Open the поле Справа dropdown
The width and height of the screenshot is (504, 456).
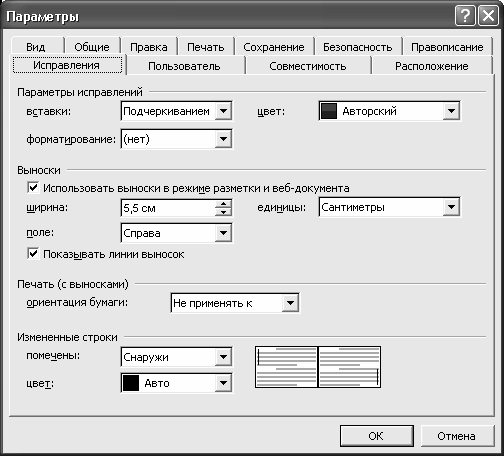click(223, 233)
